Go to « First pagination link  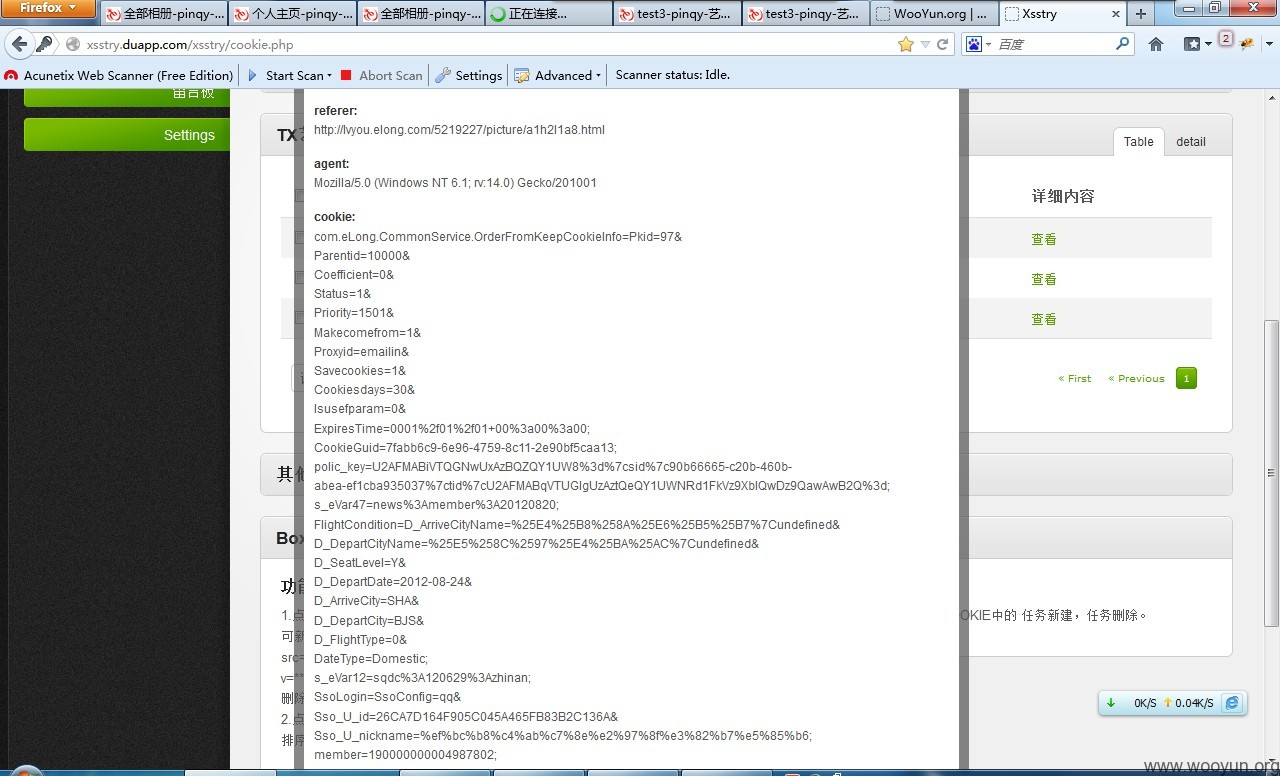click(1074, 378)
